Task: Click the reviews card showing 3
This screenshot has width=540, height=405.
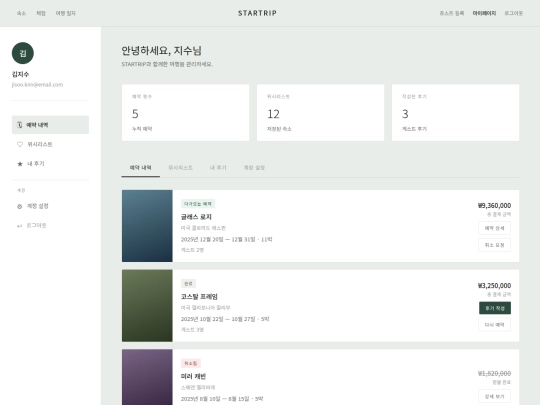Action: 455,113
